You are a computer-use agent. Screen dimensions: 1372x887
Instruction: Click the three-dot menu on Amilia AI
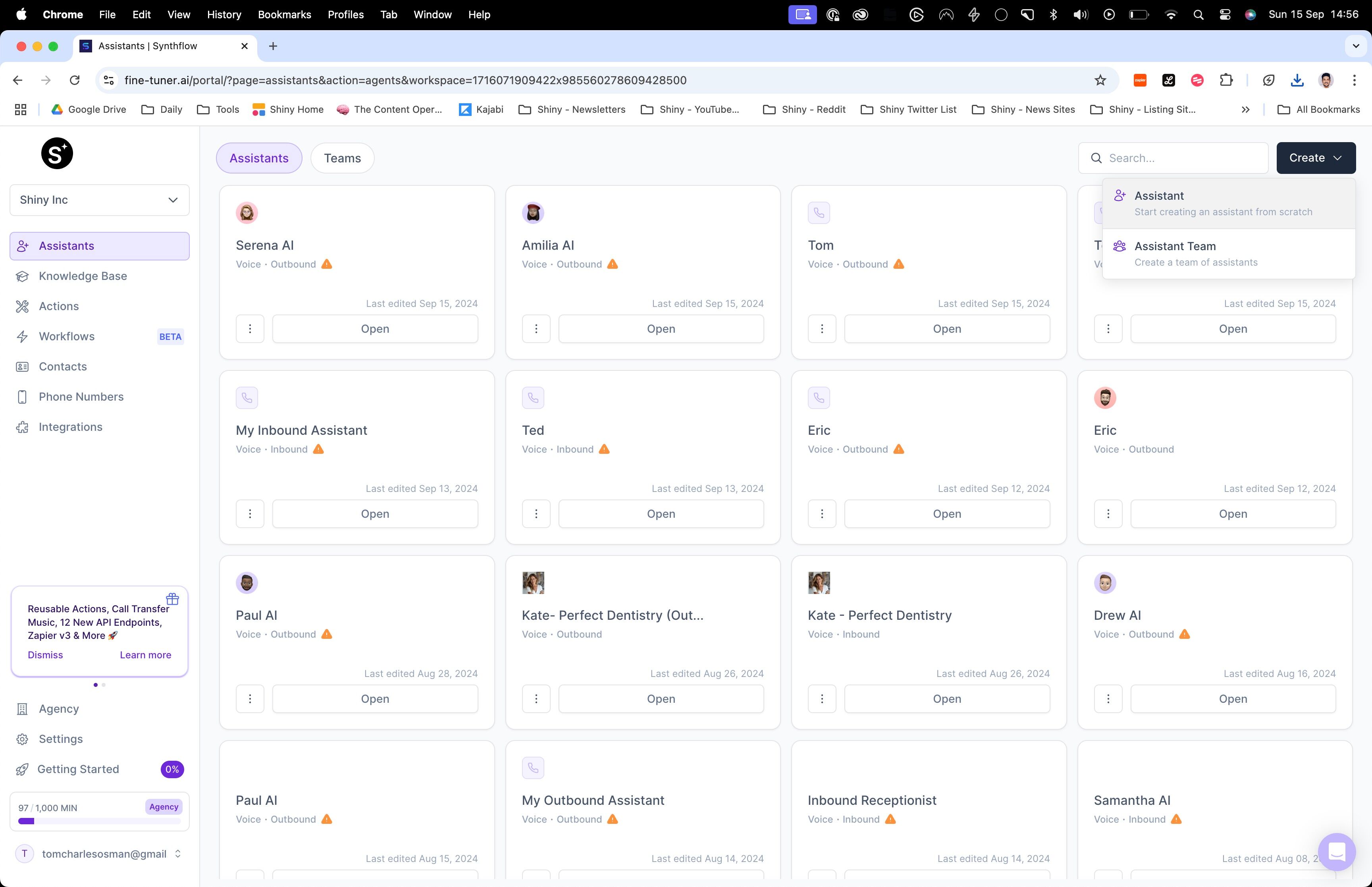[x=536, y=328]
